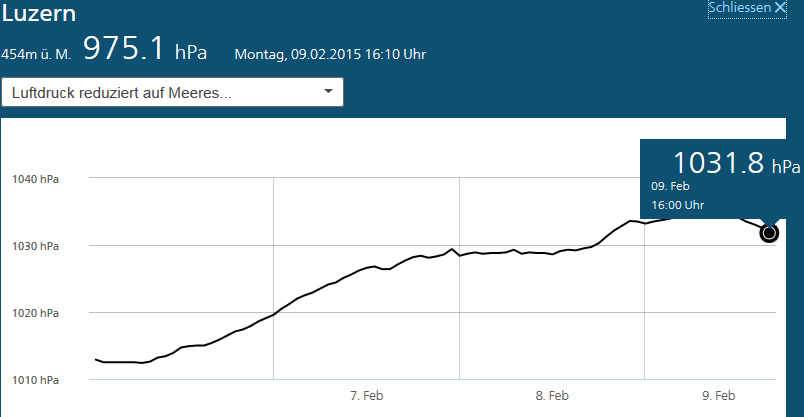The image size is (804, 417).
Task: Click the 09. Feb text in tooltip
Action: [671, 186]
